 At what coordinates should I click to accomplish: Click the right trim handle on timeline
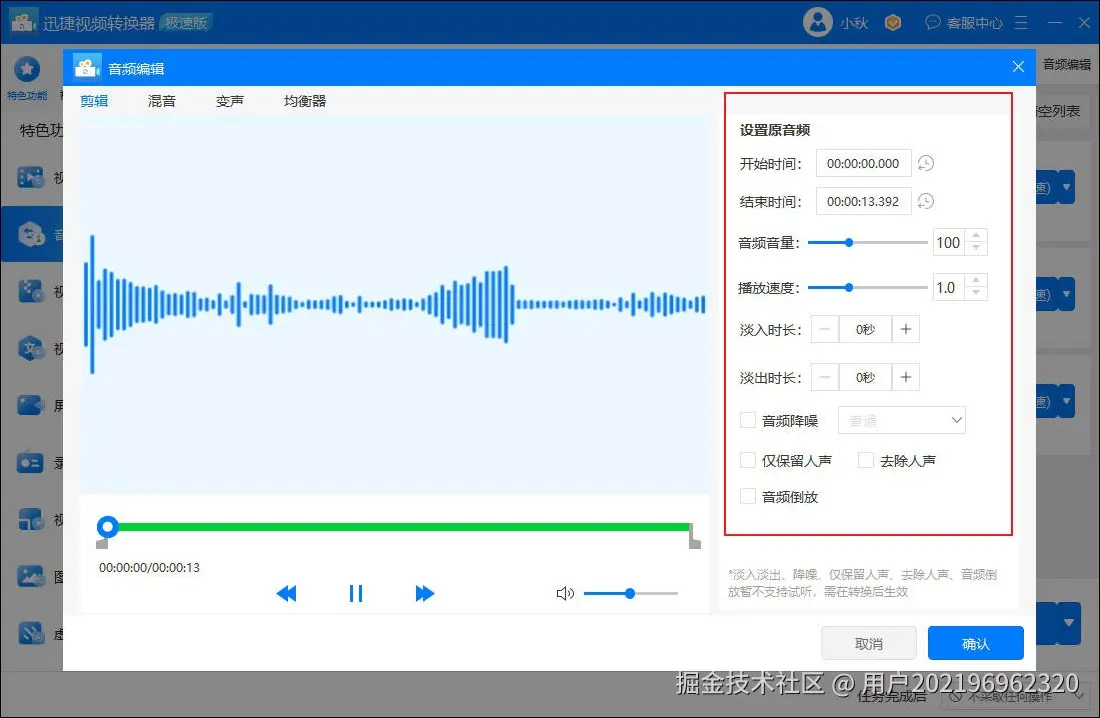click(x=695, y=536)
